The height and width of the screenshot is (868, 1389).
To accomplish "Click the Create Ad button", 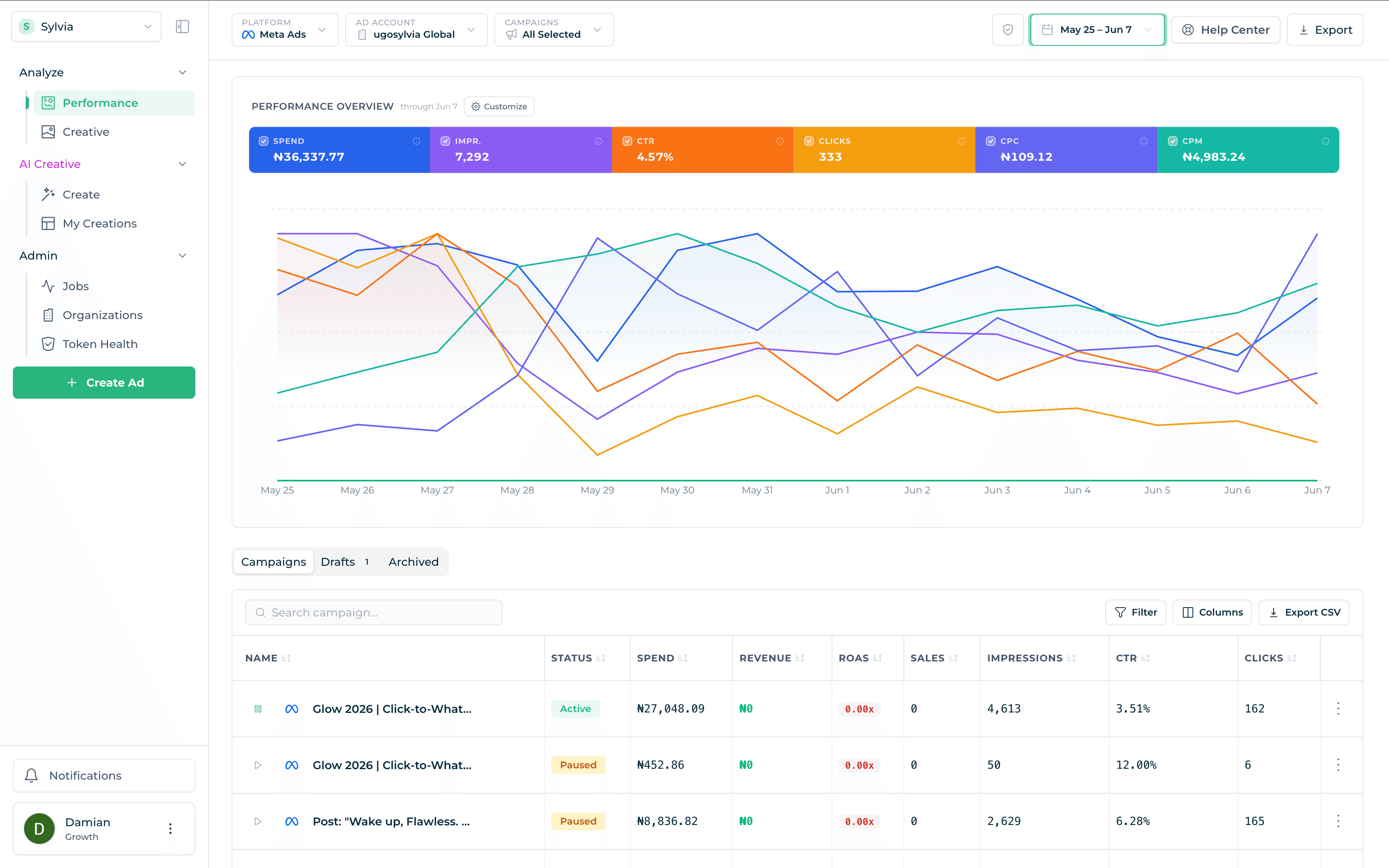I will point(104,382).
